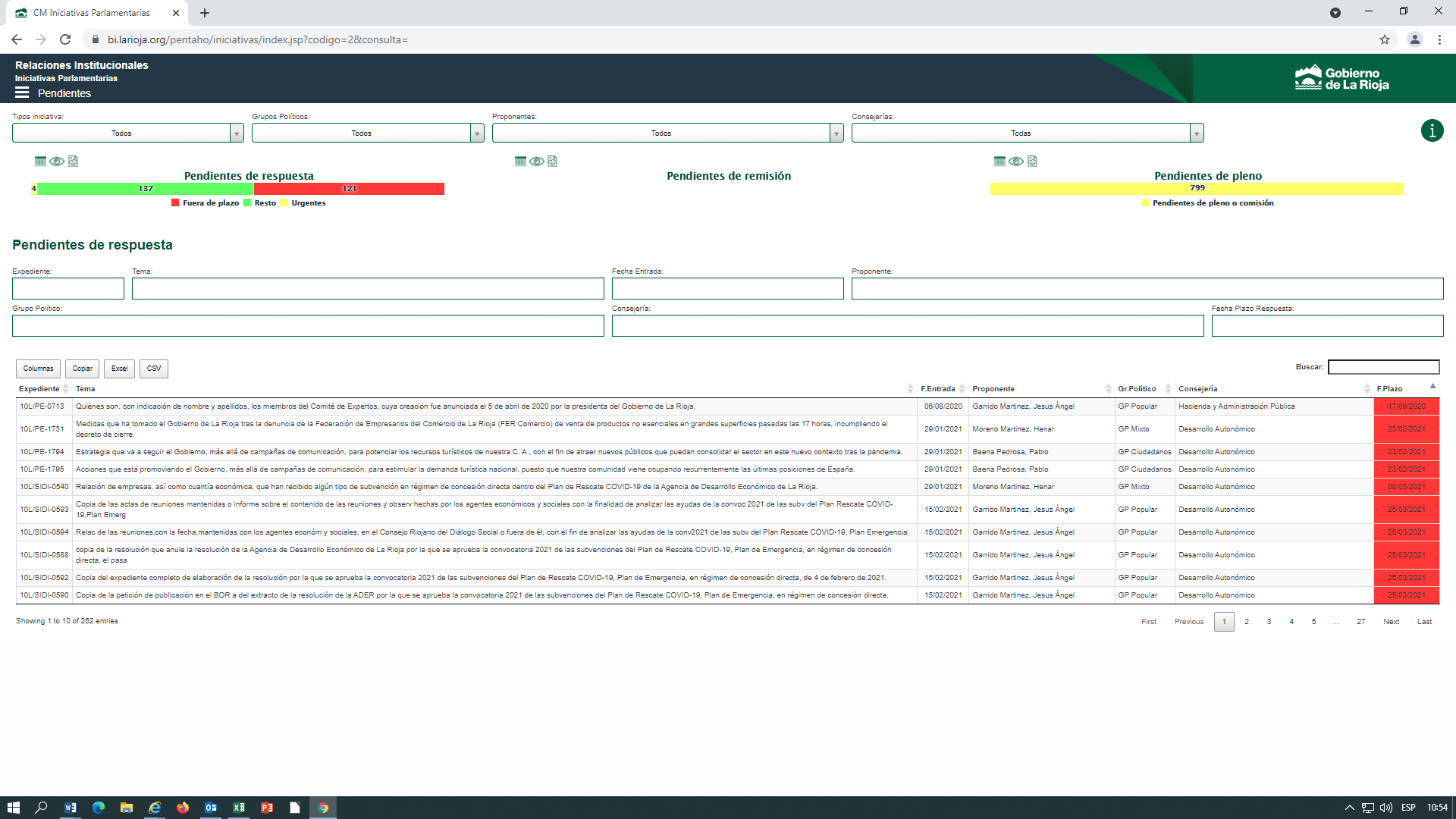Toggle eye icon for Pendientes de respuesta
The image size is (1456, 819).
57,161
